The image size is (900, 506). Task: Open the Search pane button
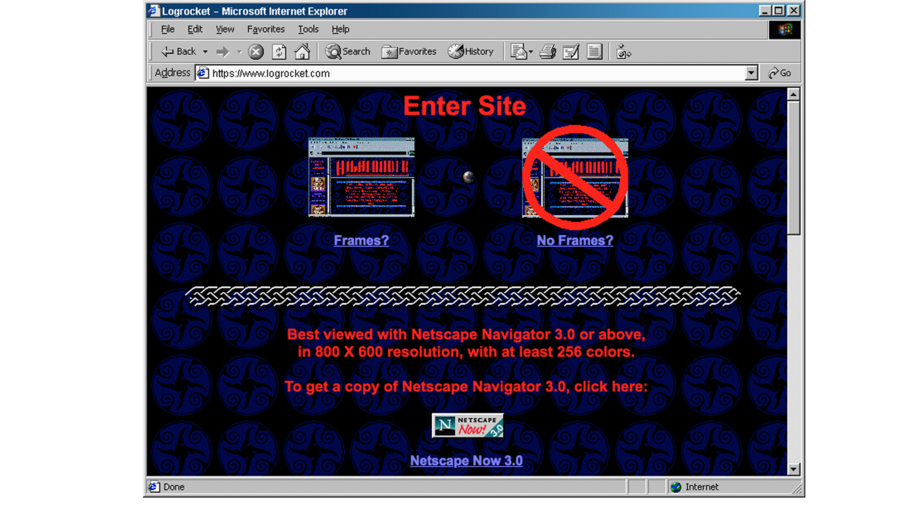click(x=348, y=52)
